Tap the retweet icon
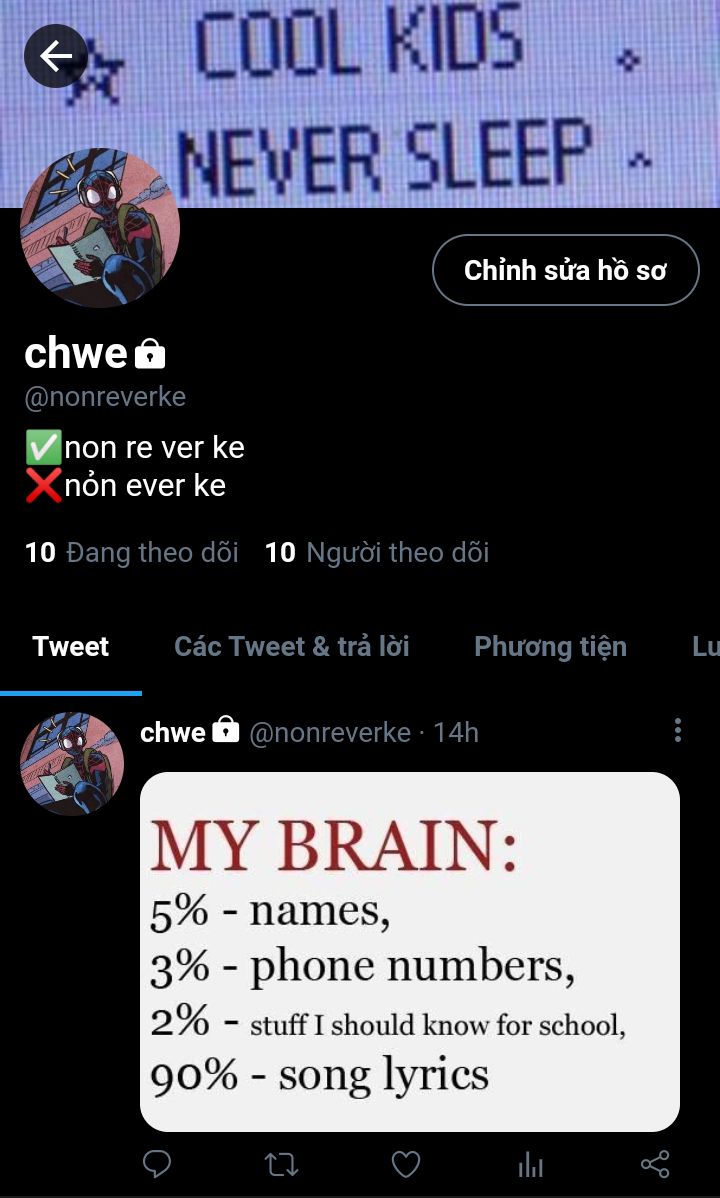The height and width of the screenshot is (1198, 720). point(281,1164)
